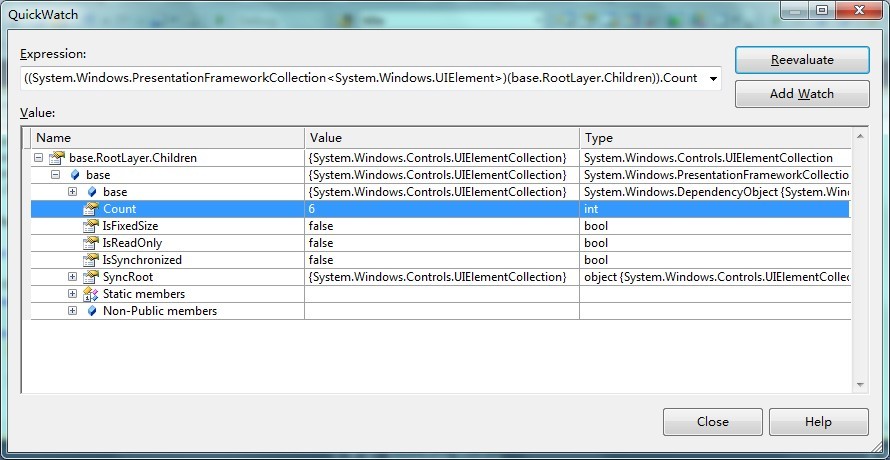Click the red X title bar button
Screen dimensions: 890x460
click(859, 10)
